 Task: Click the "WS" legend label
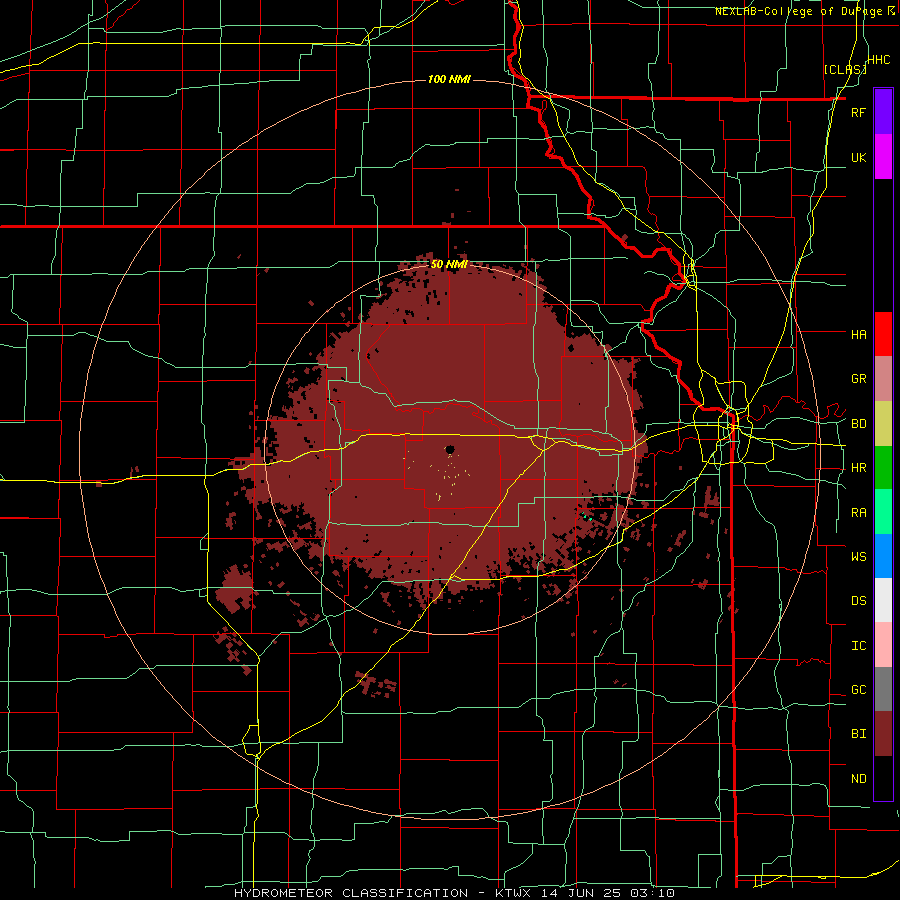[x=858, y=557]
